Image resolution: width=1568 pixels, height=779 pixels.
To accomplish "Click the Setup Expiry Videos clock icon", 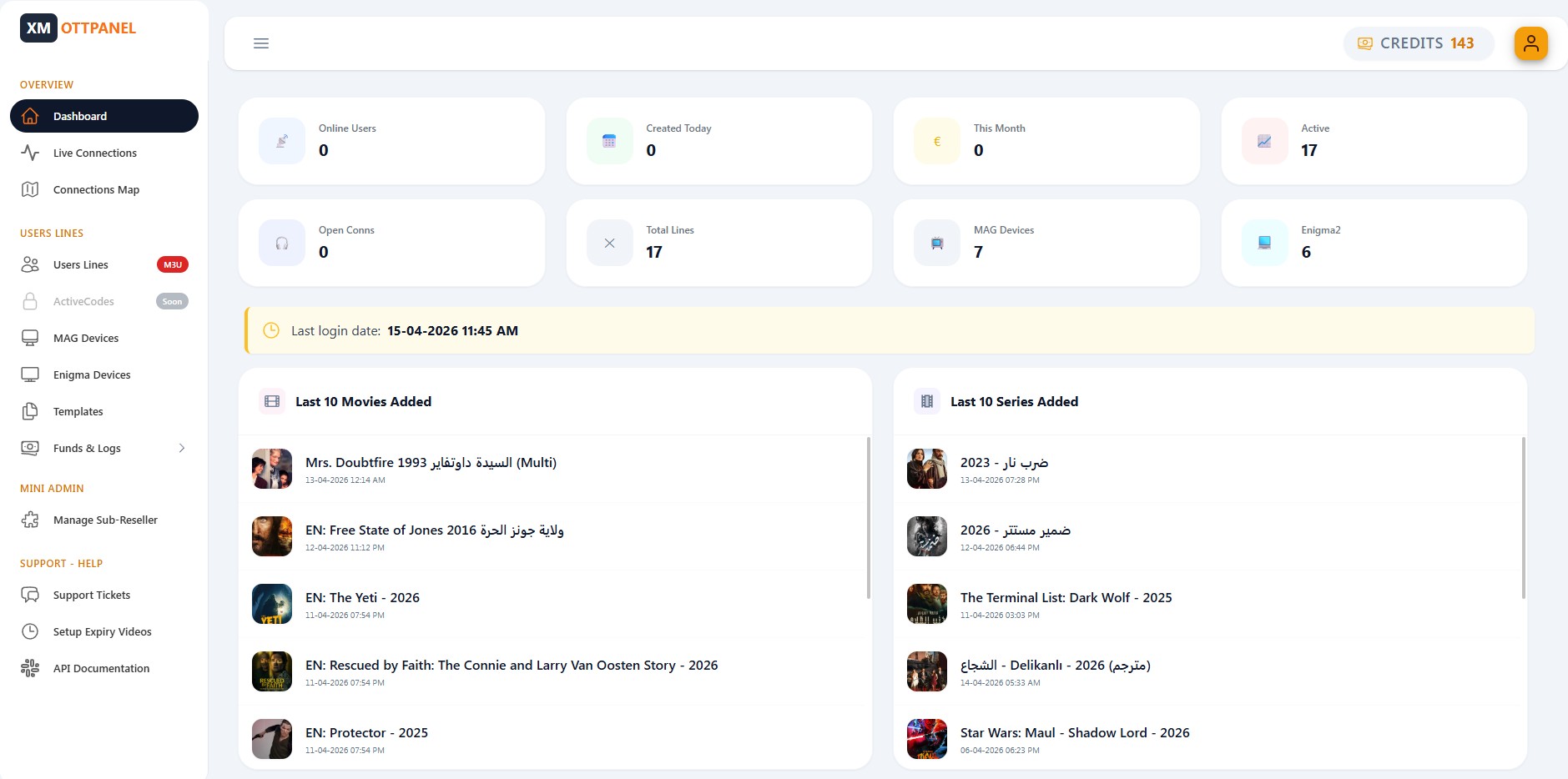I will click(x=30, y=631).
